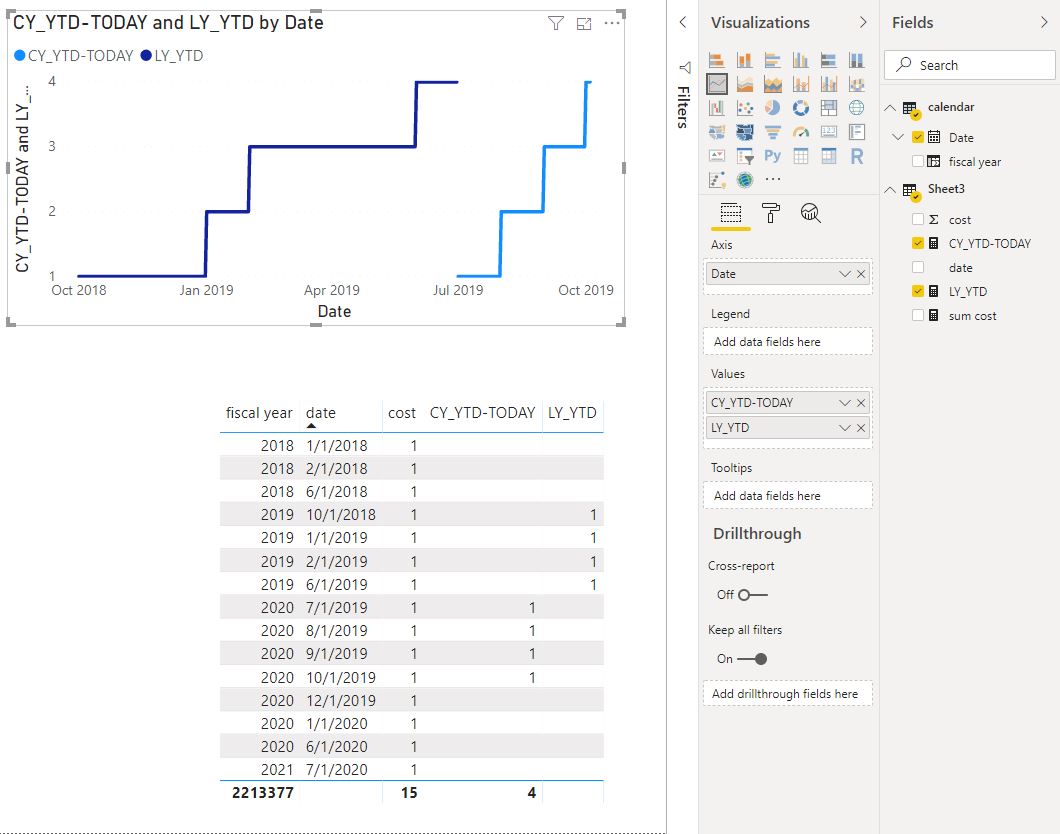Select the stacked column chart visual

coord(745,60)
